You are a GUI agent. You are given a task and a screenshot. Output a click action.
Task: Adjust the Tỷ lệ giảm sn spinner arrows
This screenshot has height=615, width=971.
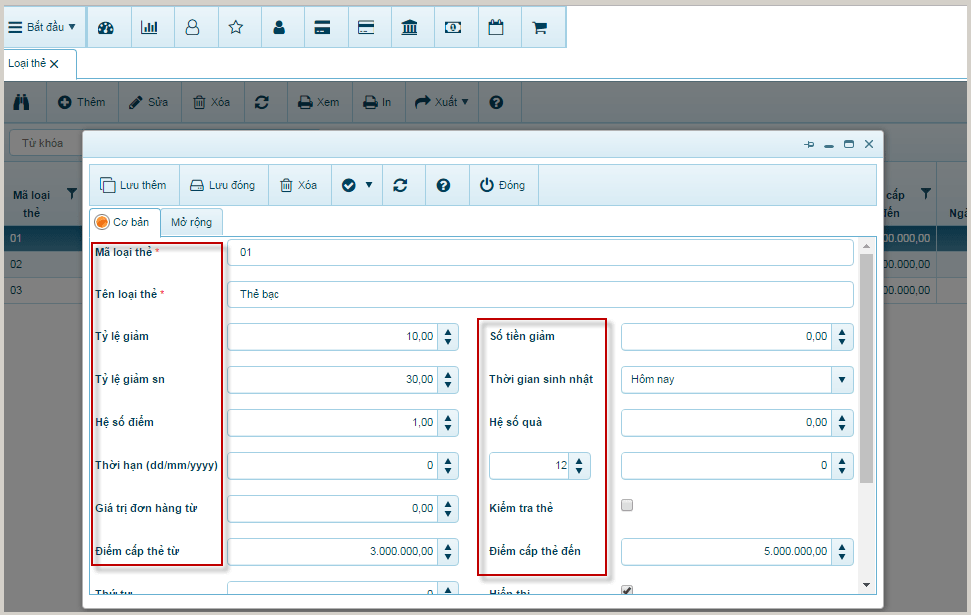pyautogui.click(x=448, y=380)
